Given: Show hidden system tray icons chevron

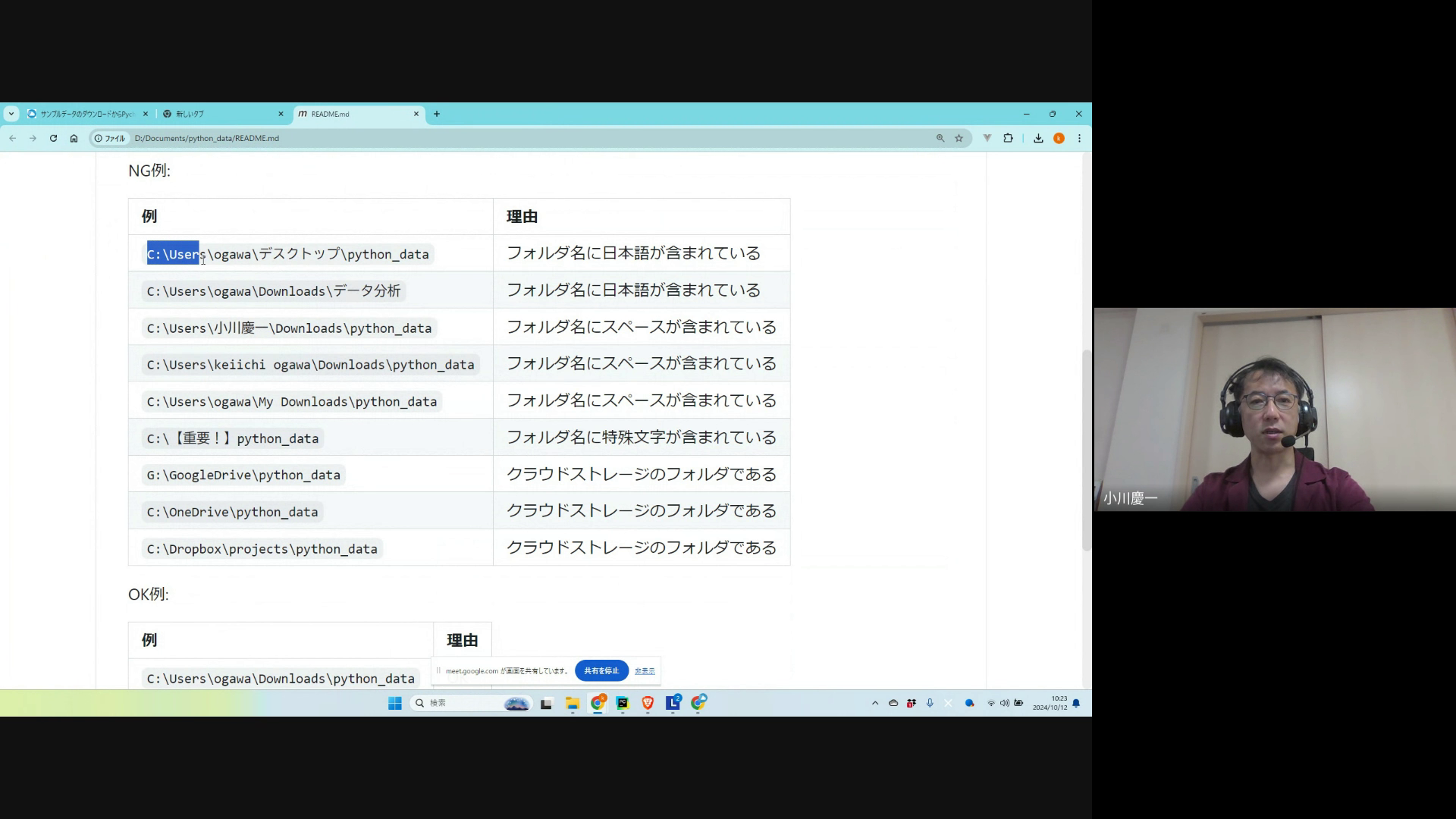Looking at the screenshot, I should coord(874,703).
